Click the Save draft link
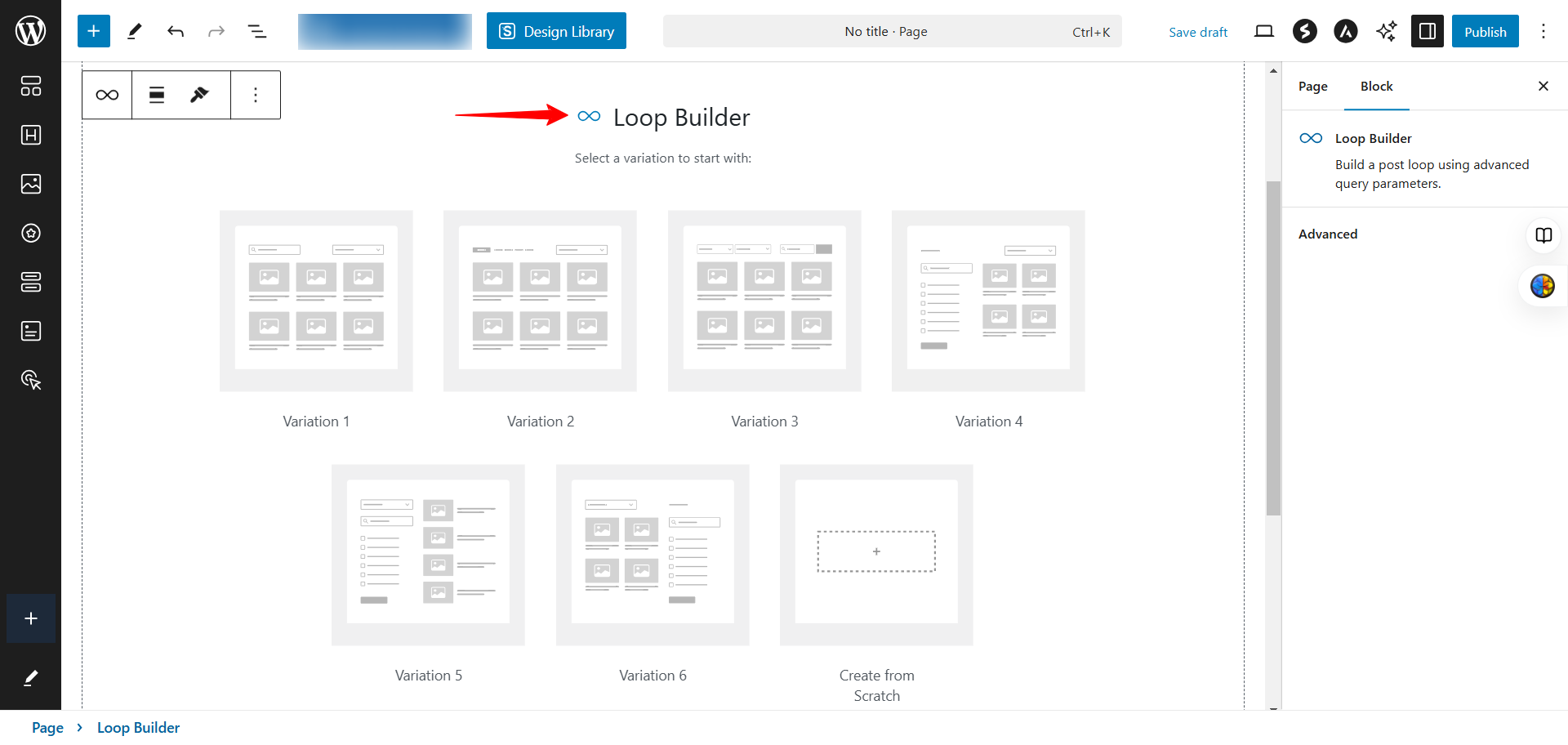 [1198, 32]
